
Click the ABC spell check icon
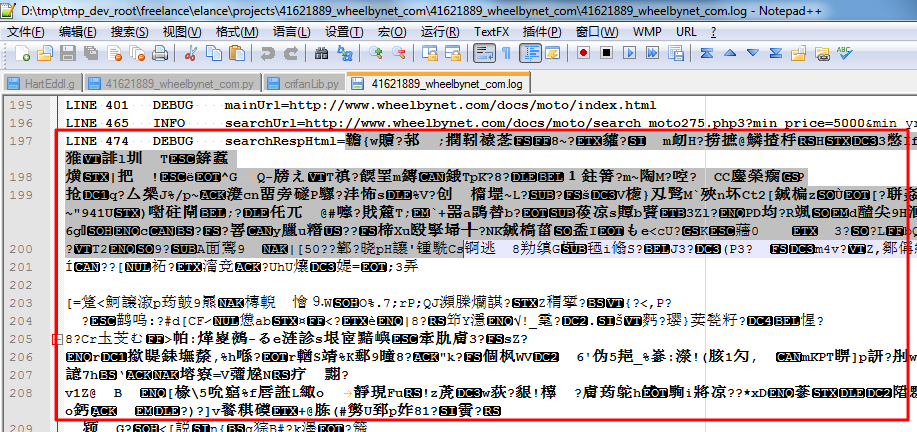coord(844,53)
